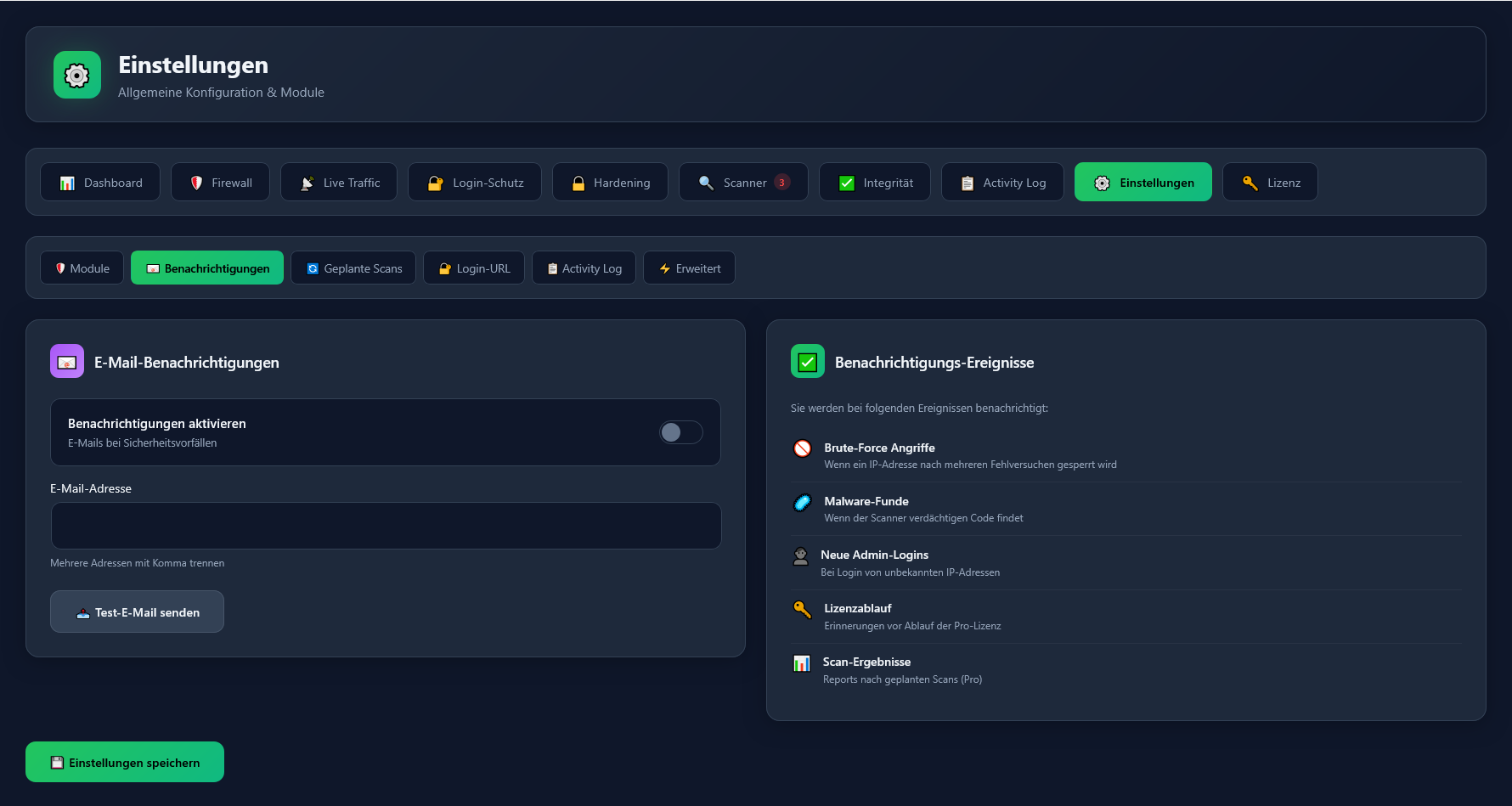The width and height of the screenshot is (1512, 806).
Task: Click the Brute-Force Angriffe prohibition icon
Action: [802, 448]
